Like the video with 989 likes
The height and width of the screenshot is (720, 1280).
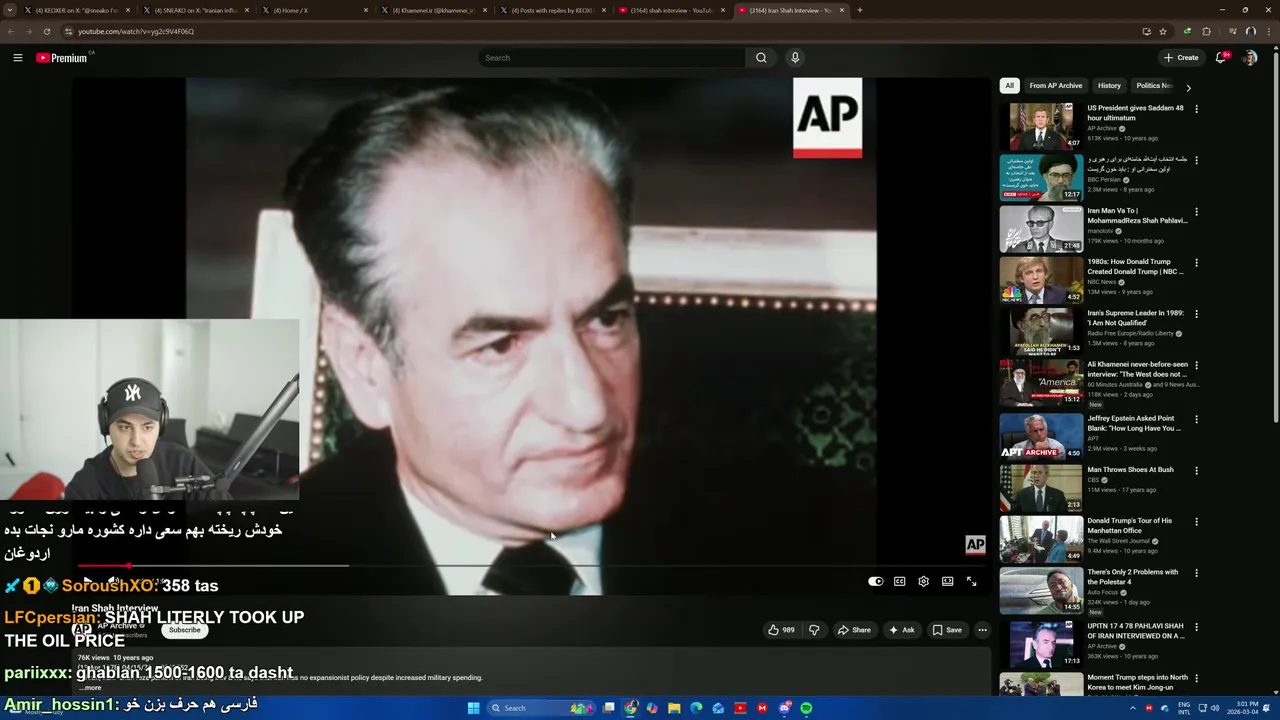point(781,630)
